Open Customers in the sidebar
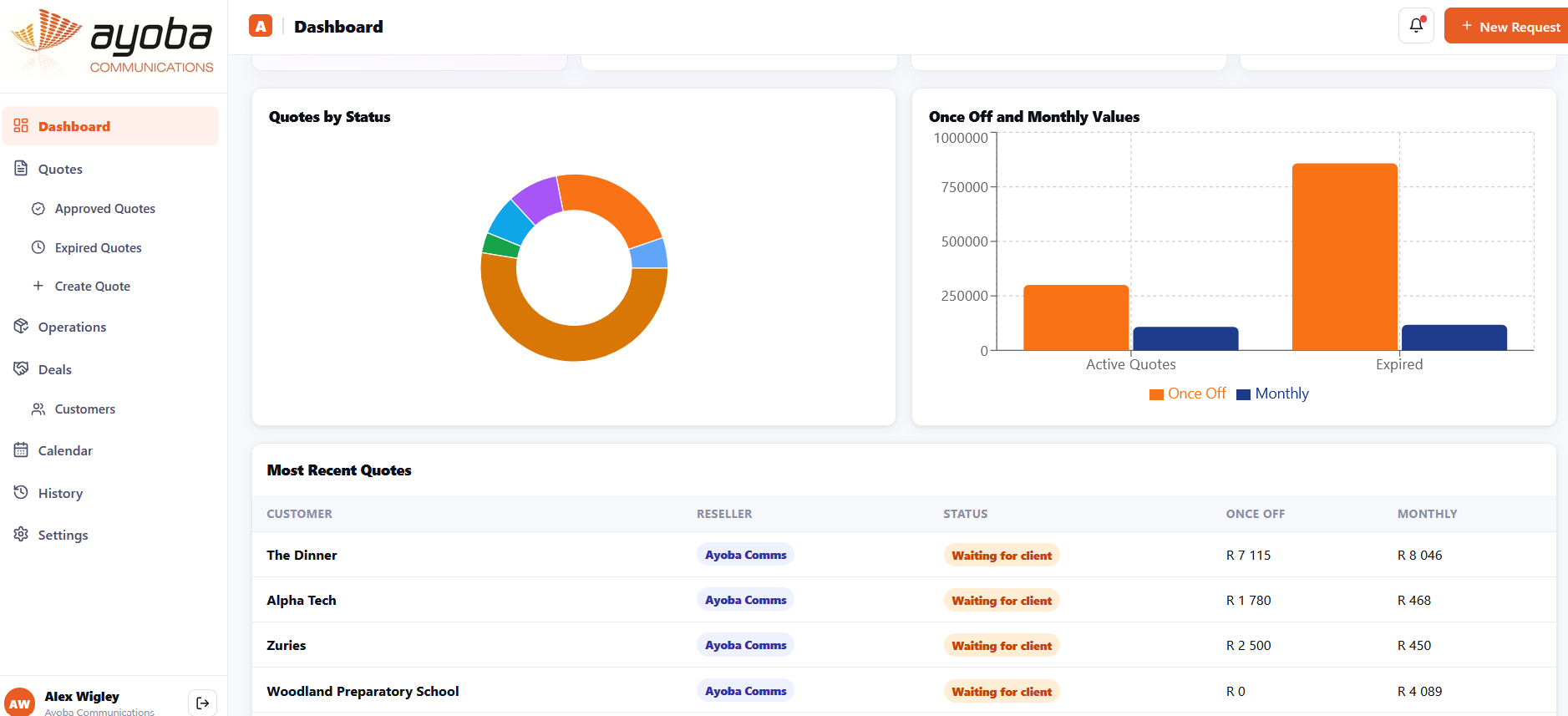This screenshot has width=1568, height=716. [x=85, y=409]
